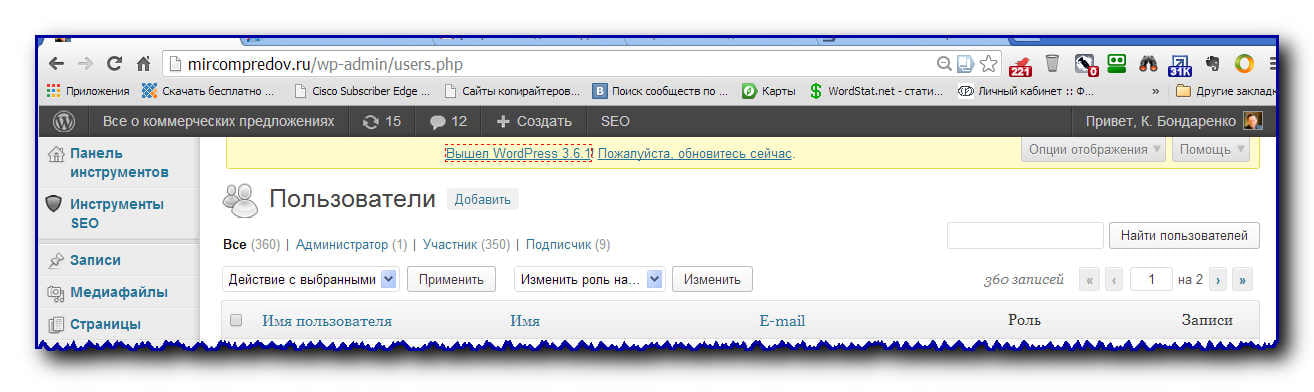Open the site name Все о коммерческих предложениях menu
1314x392 pixels.
click(218, 121)
